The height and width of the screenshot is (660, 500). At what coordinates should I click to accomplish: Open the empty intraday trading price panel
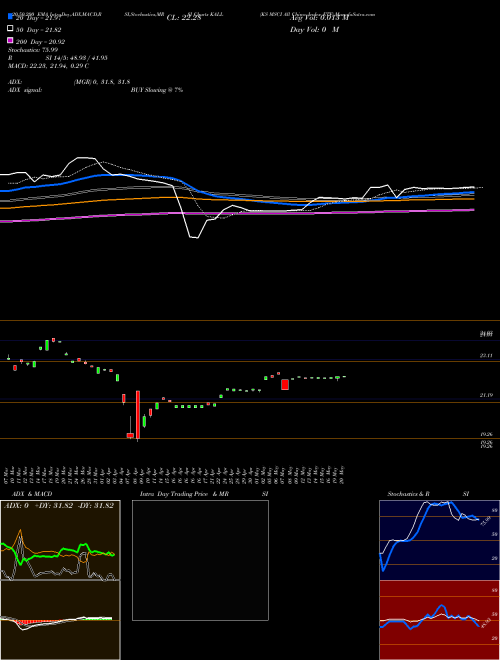pyautogui.click(x=200, y=560)
